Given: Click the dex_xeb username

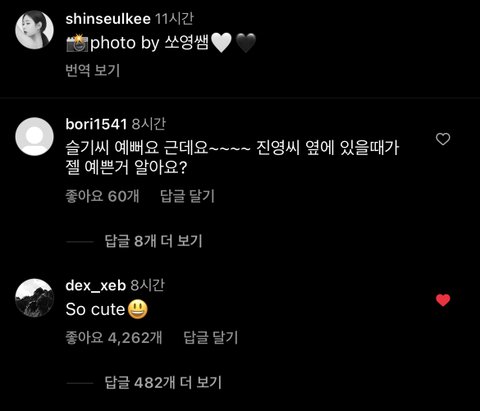Looking at the screenshot, I should point(96,286).
